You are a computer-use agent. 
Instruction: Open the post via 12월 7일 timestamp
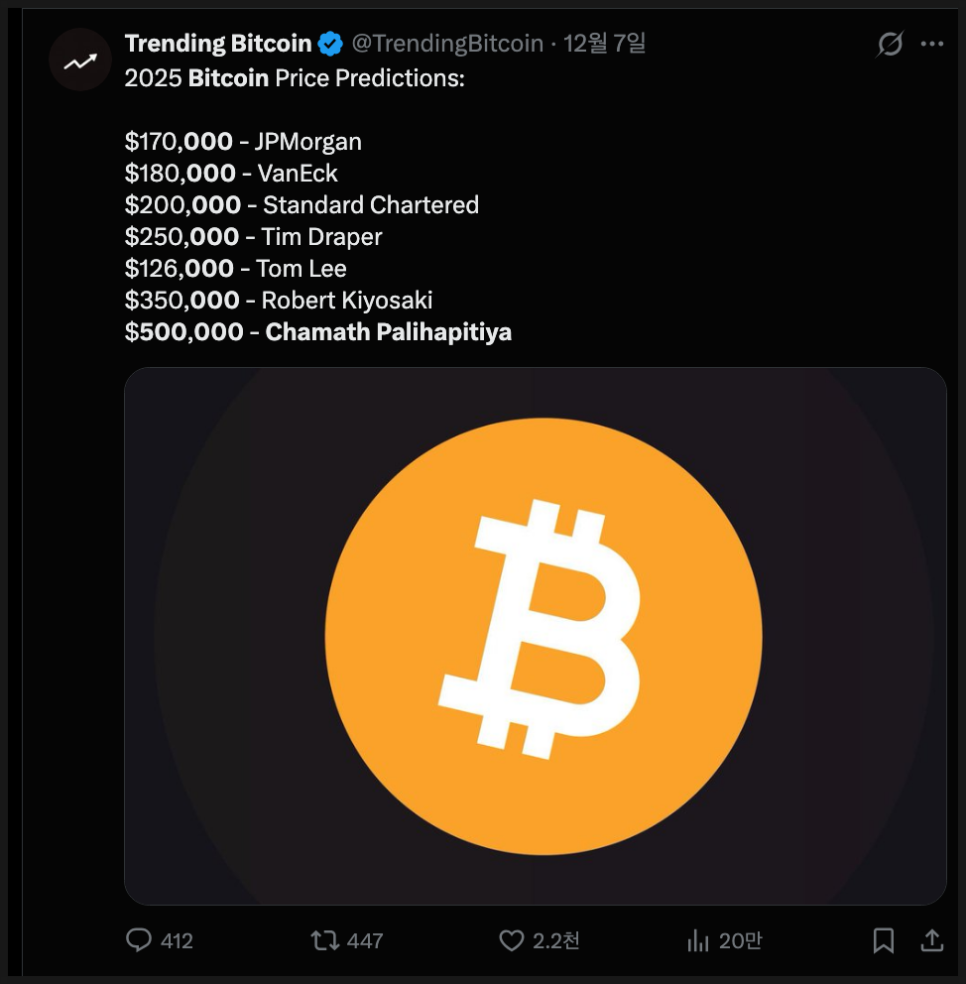[x=604, y=44]
